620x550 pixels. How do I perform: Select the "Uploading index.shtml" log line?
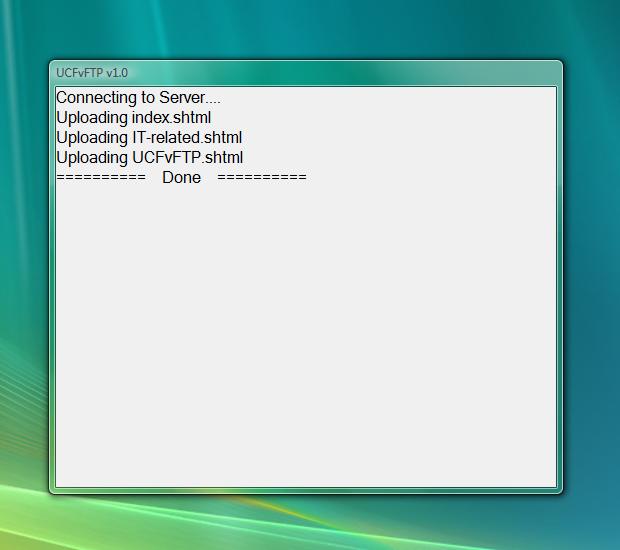pyautogui.click(x=133, y=118)
